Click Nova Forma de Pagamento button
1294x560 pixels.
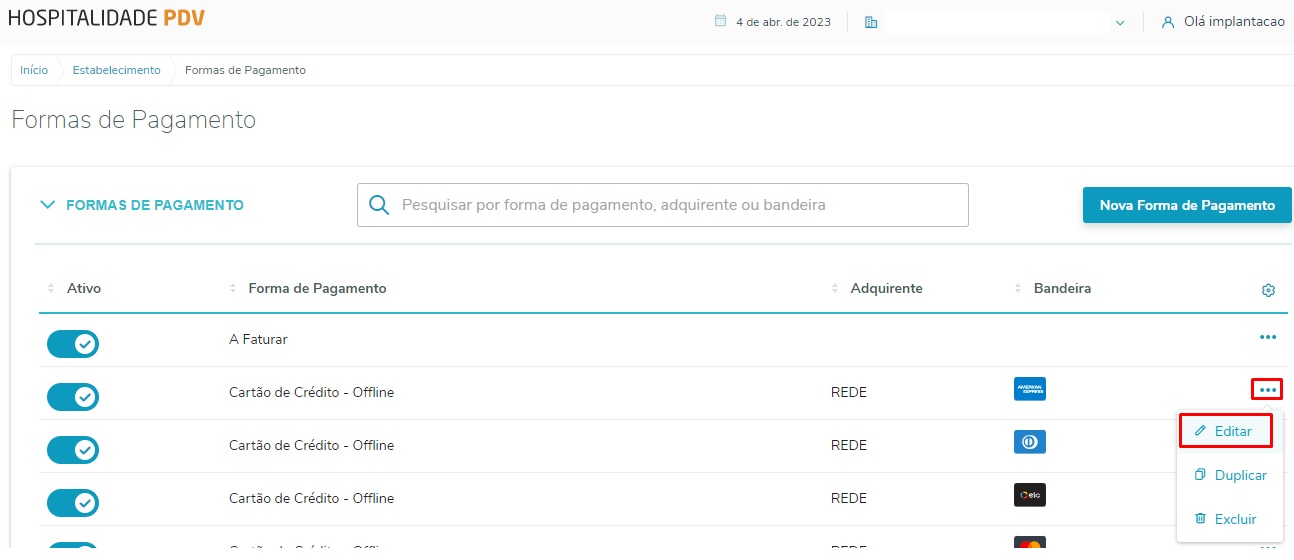(x=1187, y=205)
